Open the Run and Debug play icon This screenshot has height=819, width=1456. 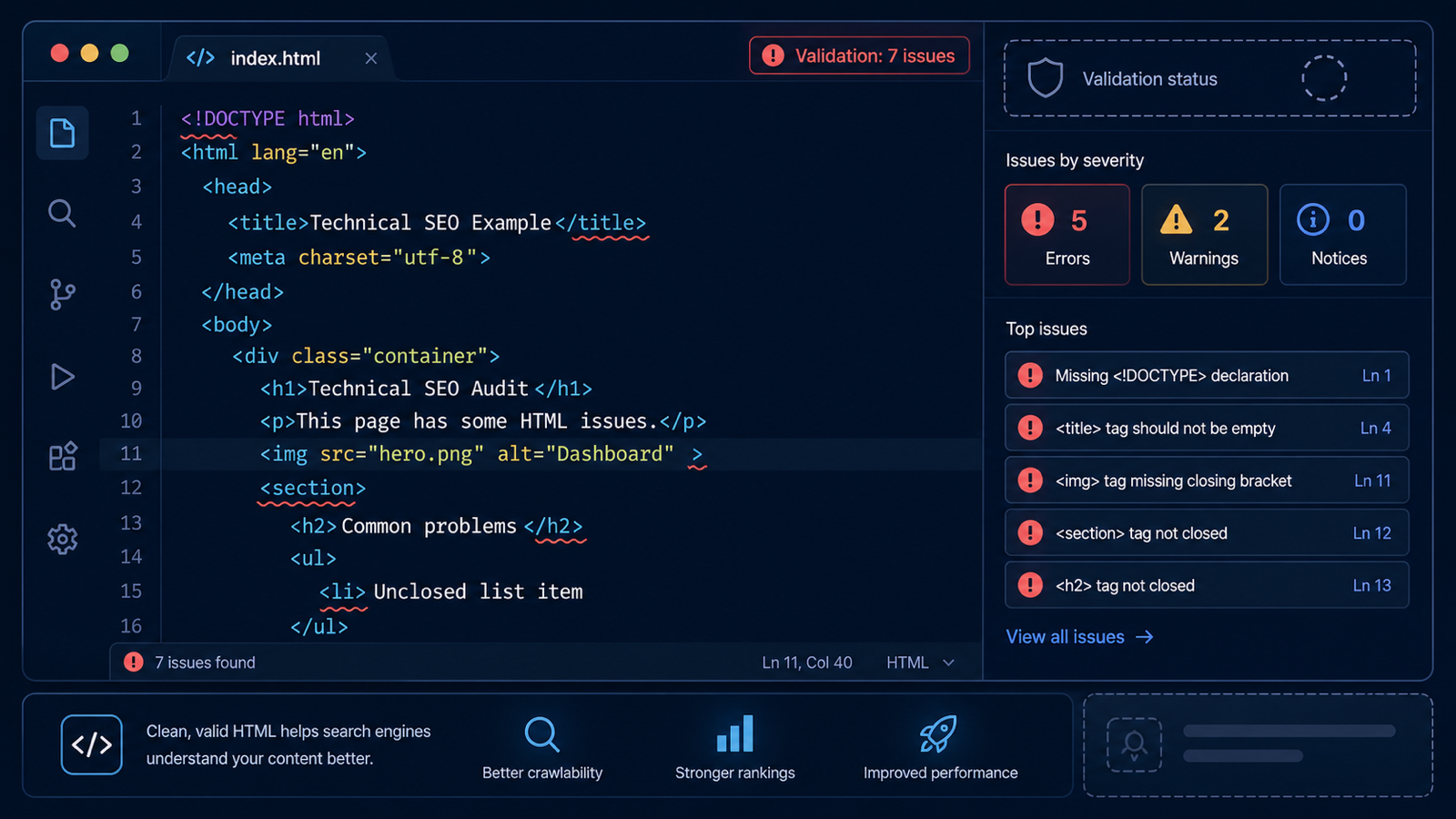[x=62, y=376]
